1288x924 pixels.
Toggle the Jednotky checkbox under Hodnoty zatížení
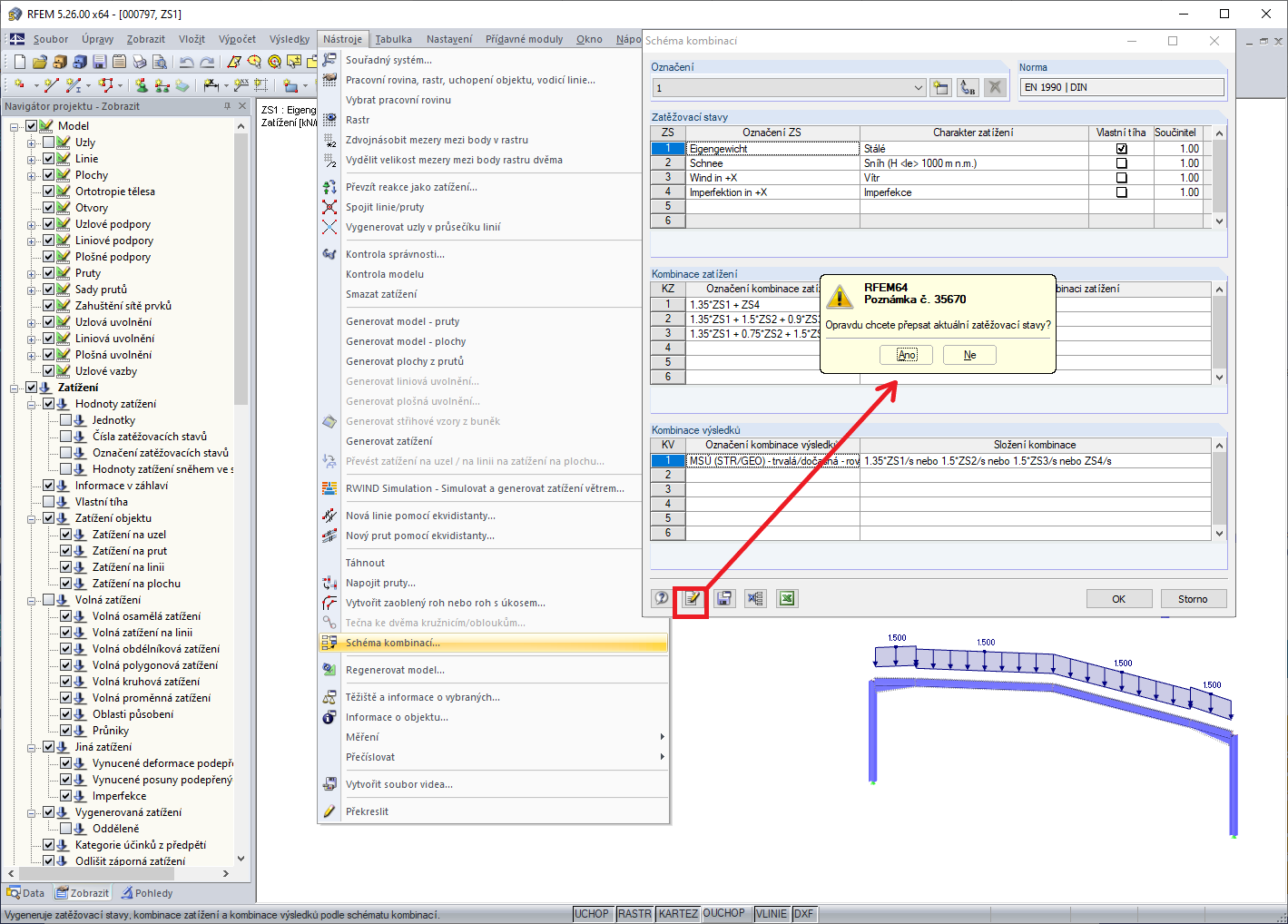[66, 420]
